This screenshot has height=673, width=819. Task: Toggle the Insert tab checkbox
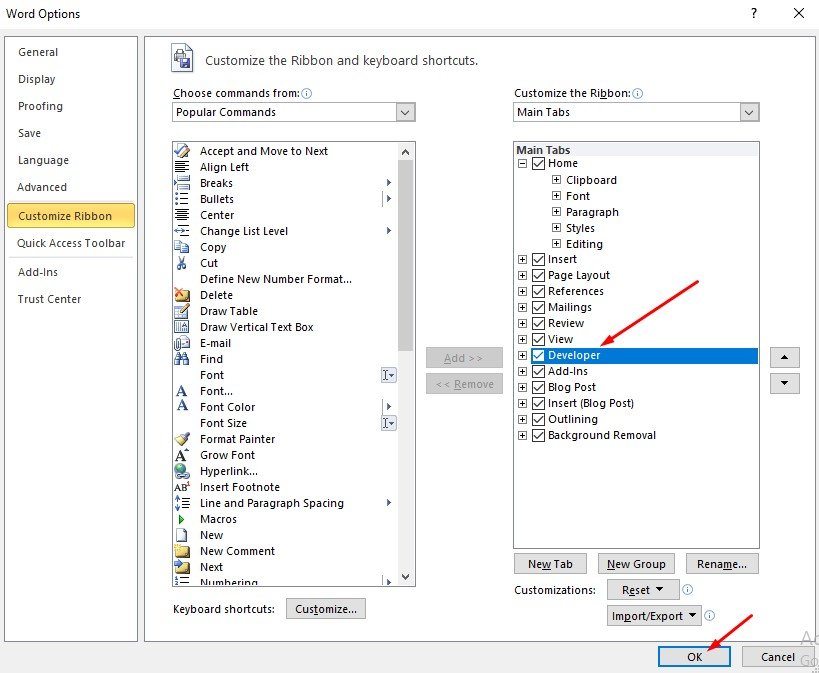pyautogui.click(x=539, y=259)
